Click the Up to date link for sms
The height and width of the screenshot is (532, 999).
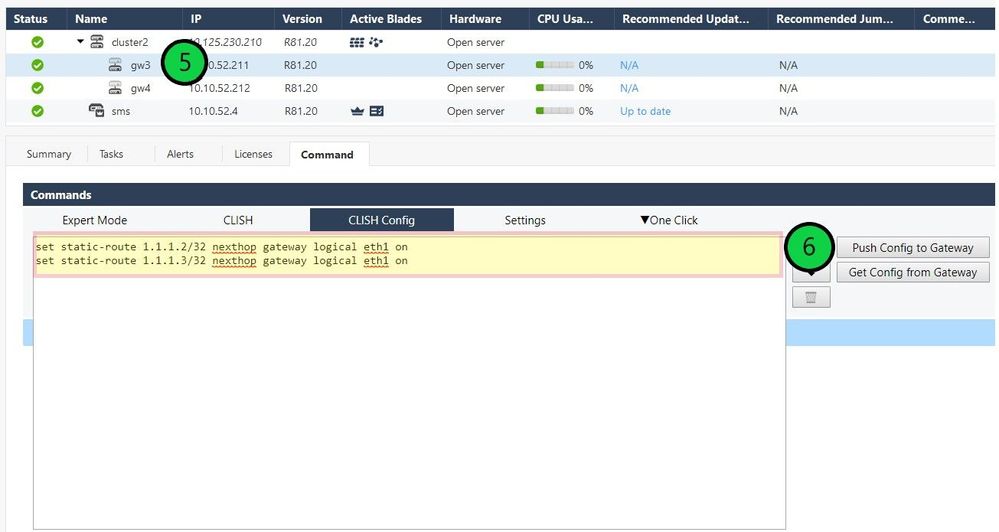pyautogui.click(x=645, y=111)
